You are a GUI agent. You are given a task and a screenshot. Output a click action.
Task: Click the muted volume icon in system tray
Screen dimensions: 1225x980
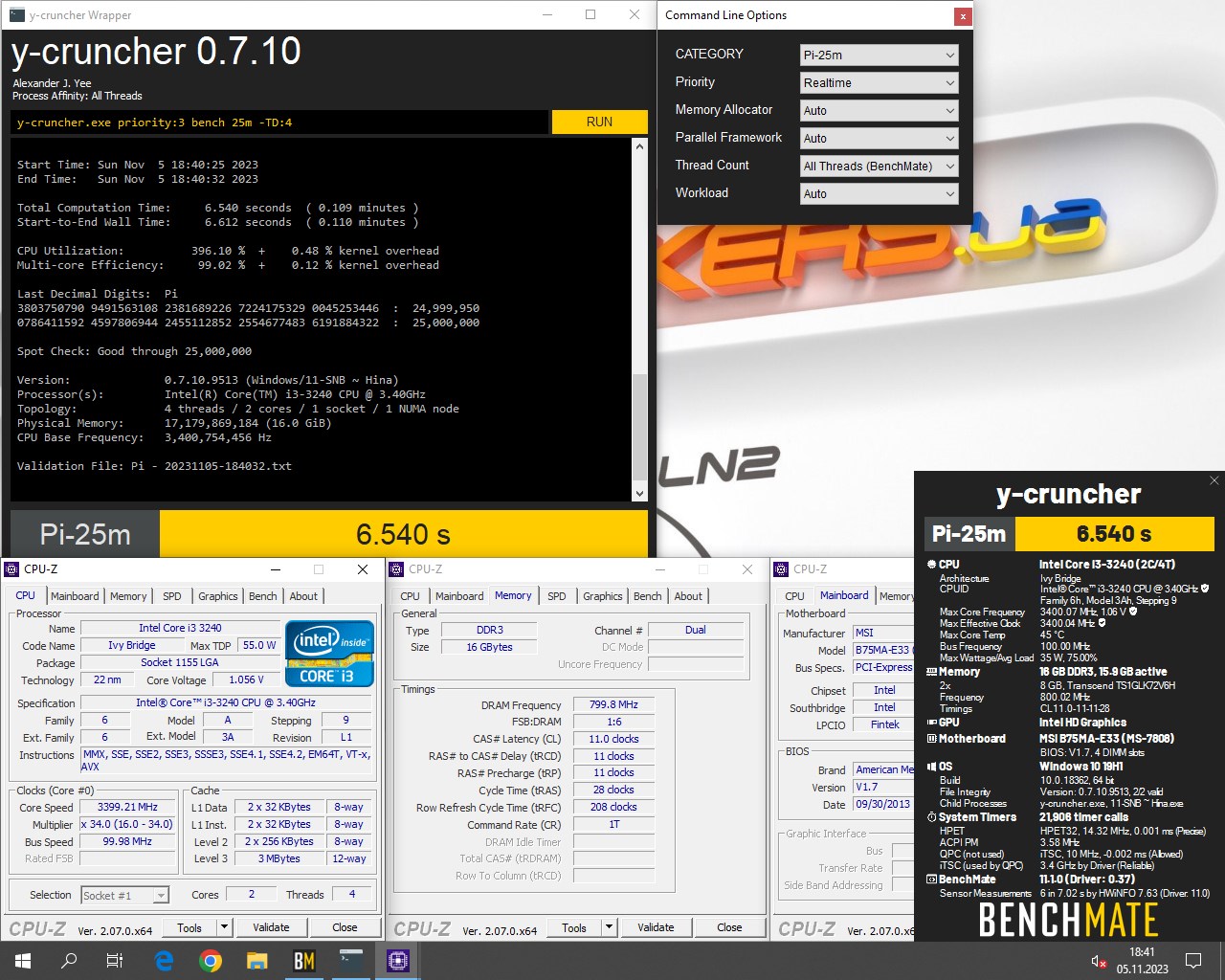click(x=1099, y=961)
